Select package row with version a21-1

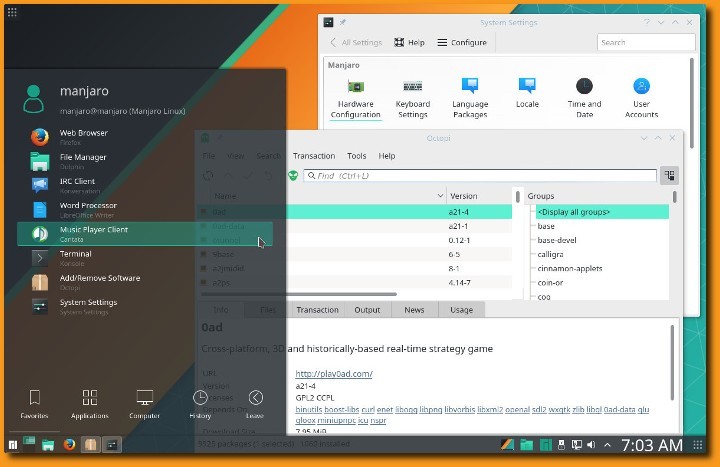(x=354, y=226)
